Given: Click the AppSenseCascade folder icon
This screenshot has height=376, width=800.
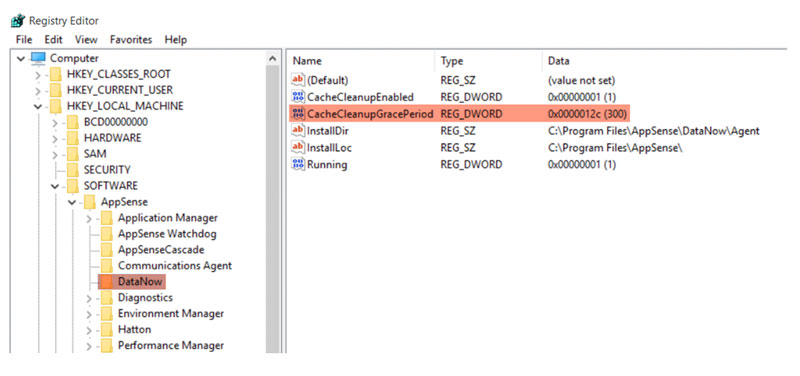Looking at the screenshot, I should pos(107,249).
